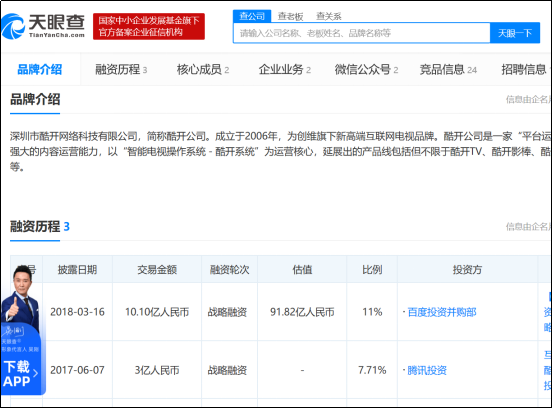Click the 天眼一下 search button
The width and height of the screenshot is (553, 408).
click(x=515, y=33)
